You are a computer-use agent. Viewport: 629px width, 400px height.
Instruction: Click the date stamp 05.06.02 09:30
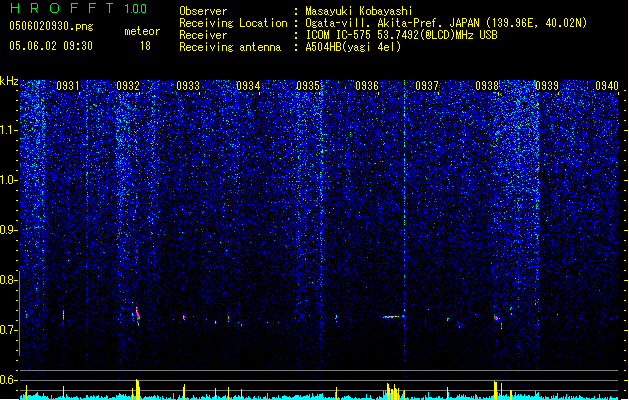coord(51,46)
